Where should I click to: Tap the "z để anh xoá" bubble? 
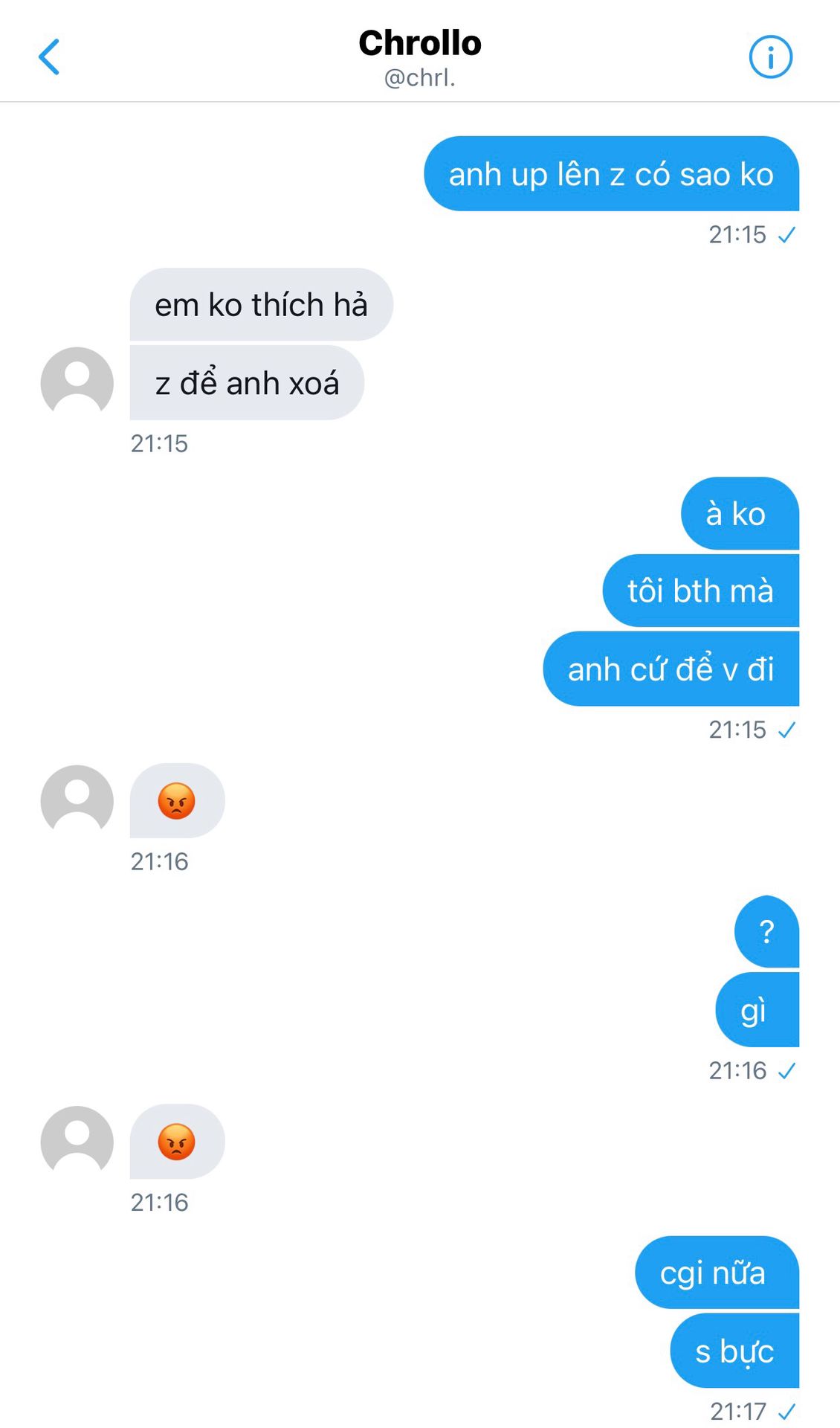pyautogui.click(x=247, y=383)
